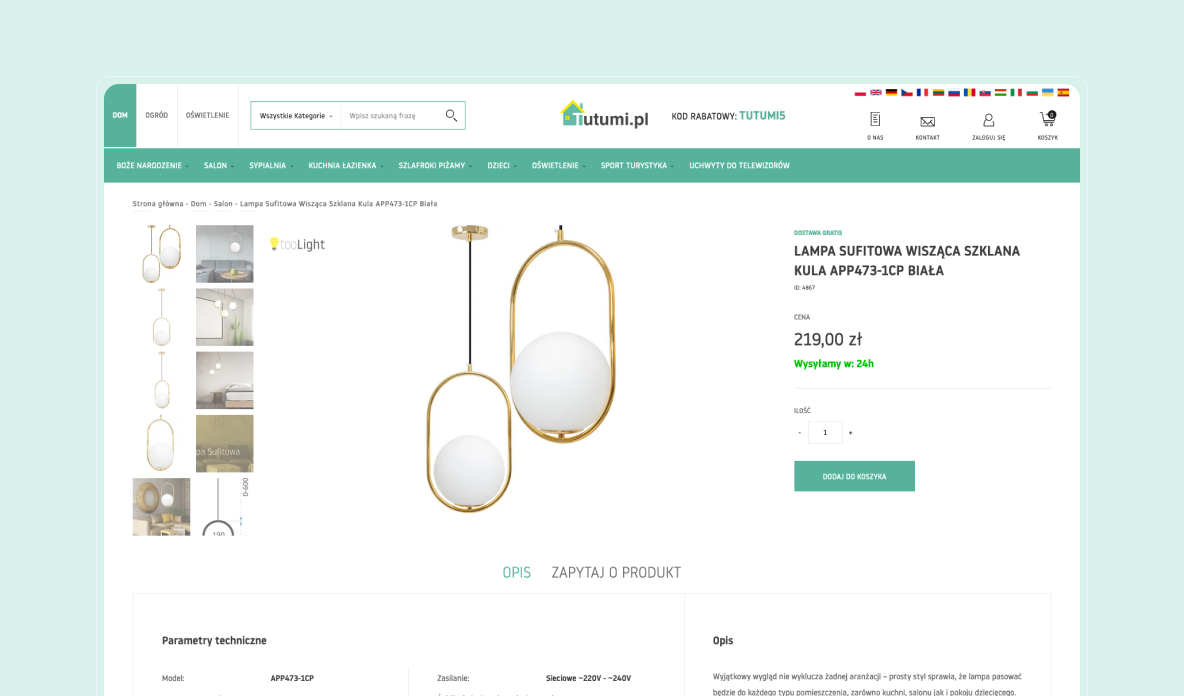The width and height of the screenshot is (1184, 696).
Task: Expand the Sport Turystyka menu
Action: pyautogui.click(x=637, y=165)
